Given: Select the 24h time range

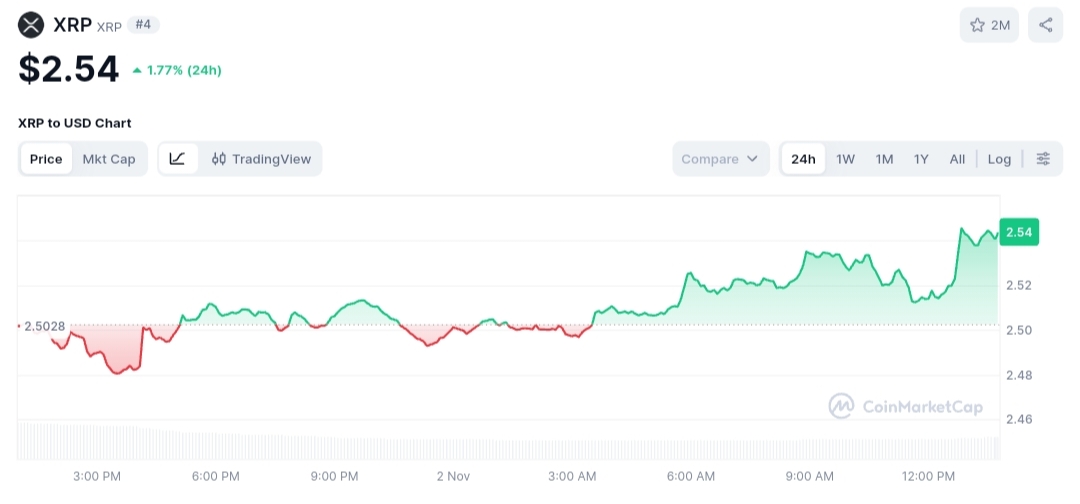Looking at the screenshot, I should point(803,159).
